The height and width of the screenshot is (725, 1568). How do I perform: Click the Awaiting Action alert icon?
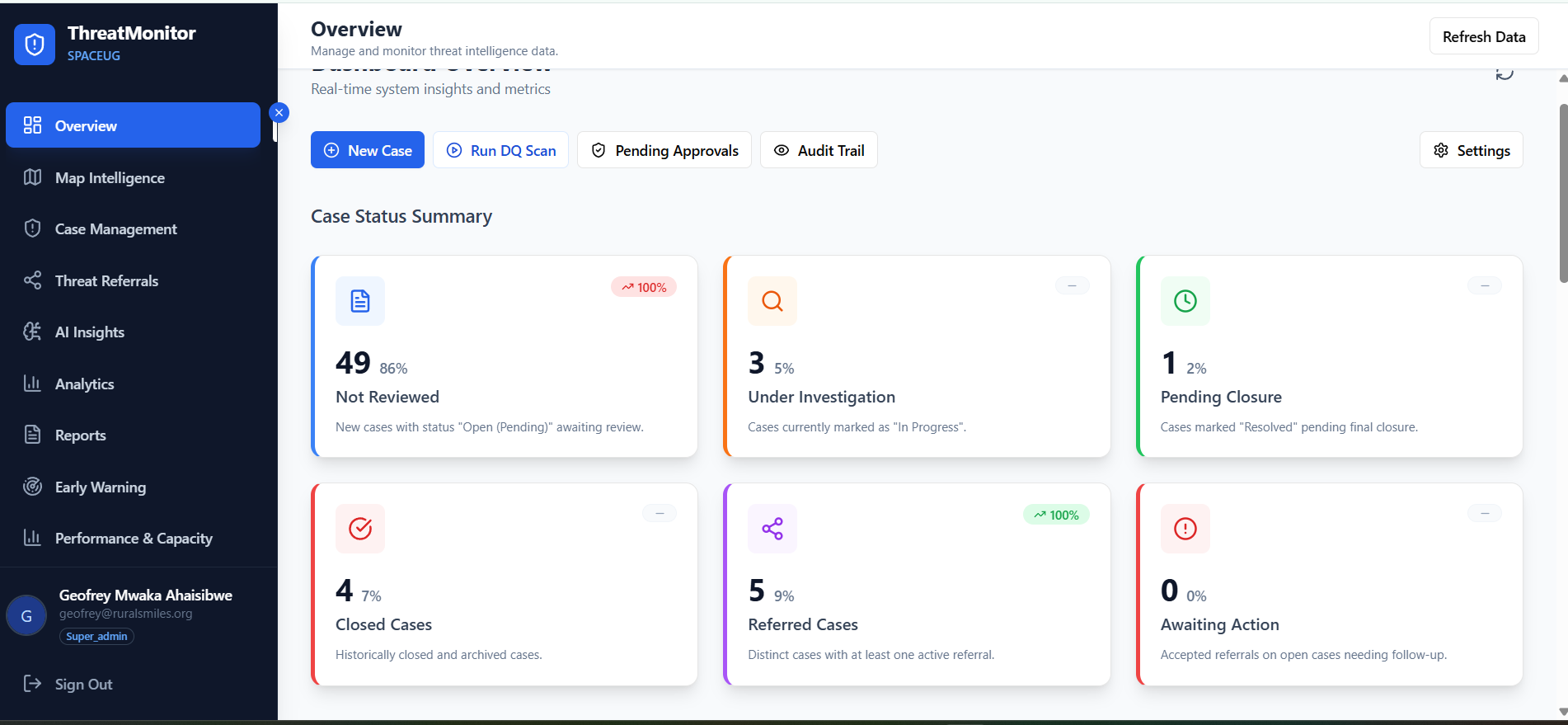pos(1185,529)
